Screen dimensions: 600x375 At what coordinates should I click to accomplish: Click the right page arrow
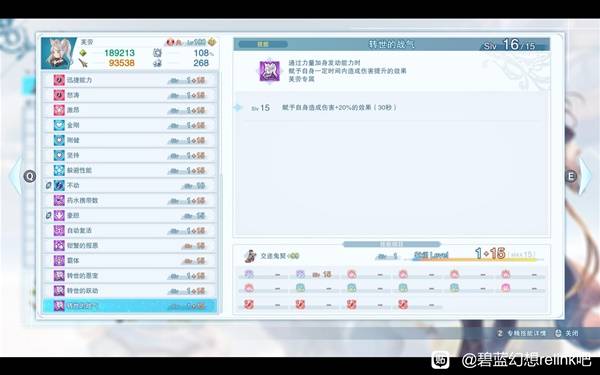(585, 176)
